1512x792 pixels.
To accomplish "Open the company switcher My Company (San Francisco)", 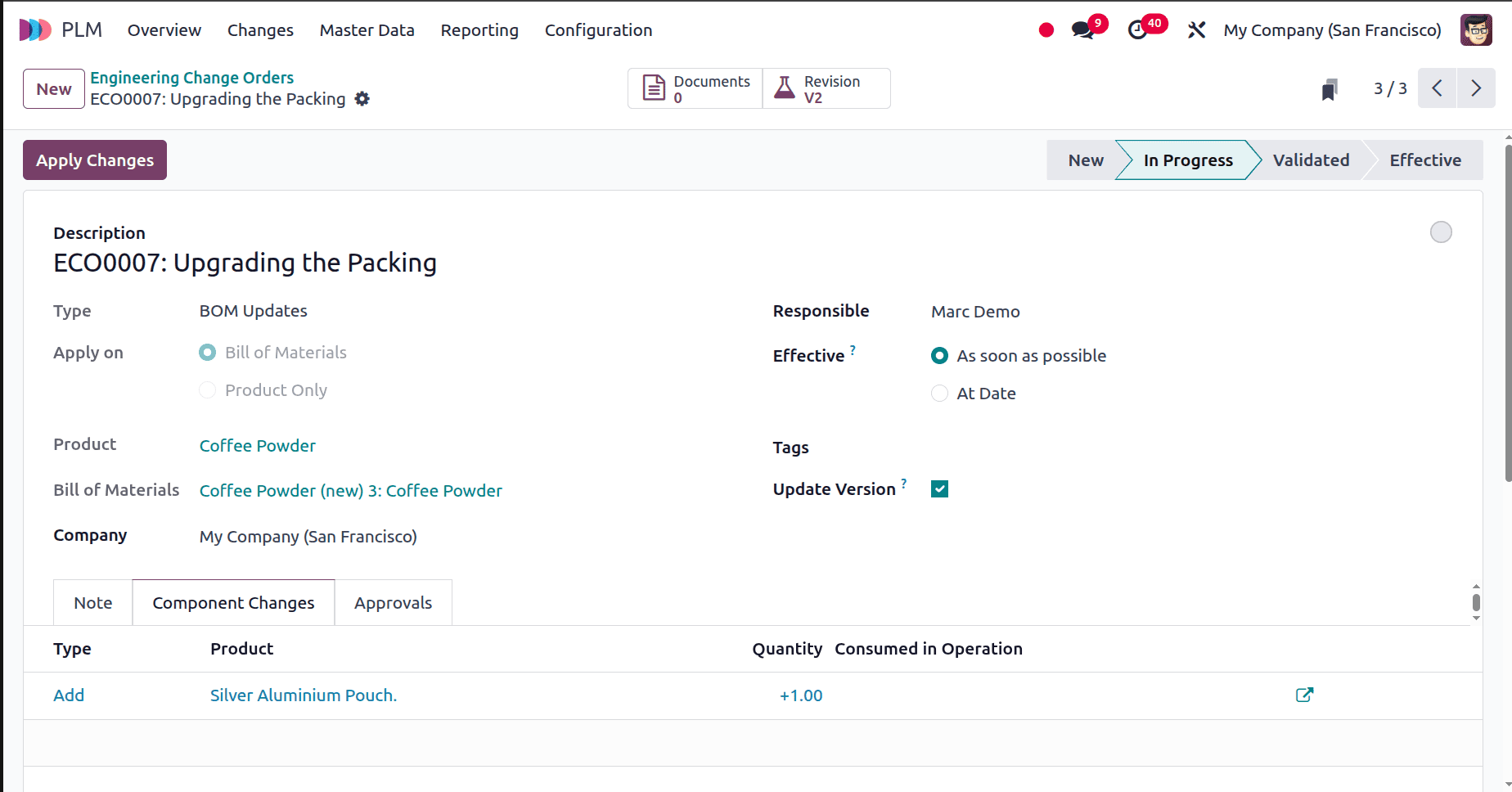I will (1332, 30).
